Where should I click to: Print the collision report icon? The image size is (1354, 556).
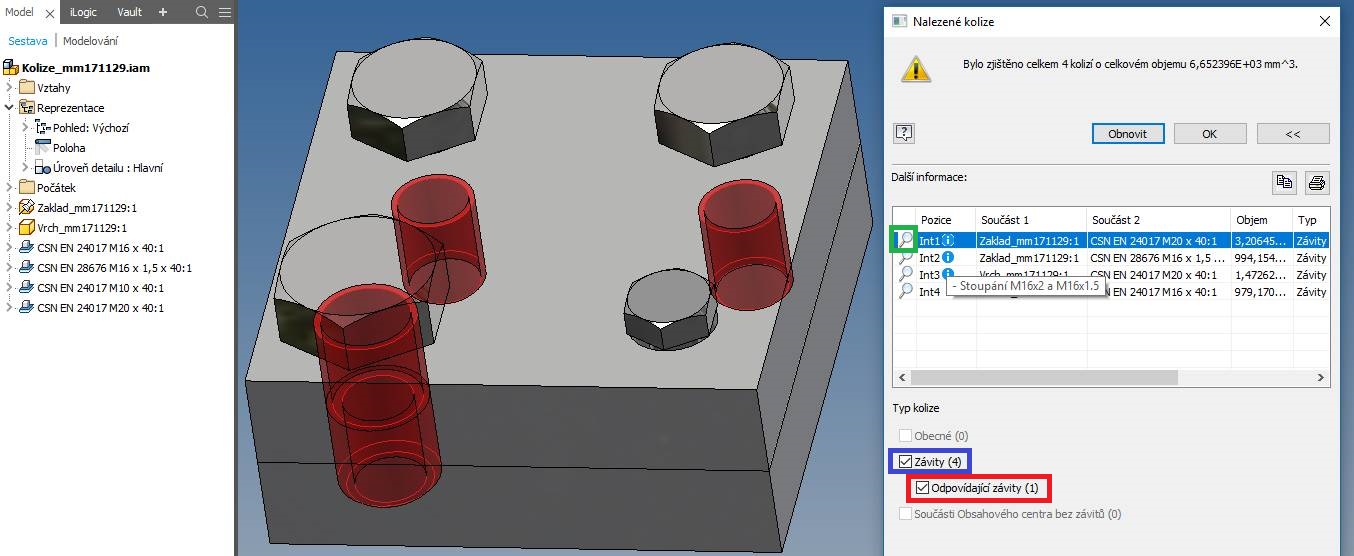point(1317,182)
